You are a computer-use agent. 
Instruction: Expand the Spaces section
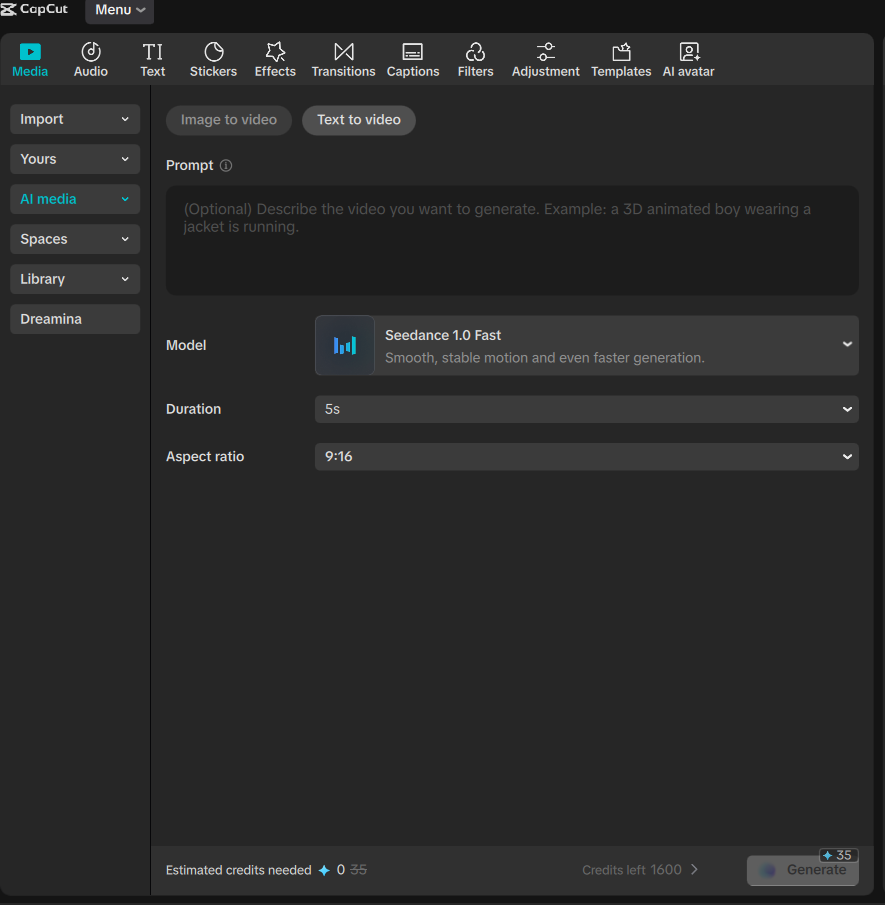[x=75, y=239]
